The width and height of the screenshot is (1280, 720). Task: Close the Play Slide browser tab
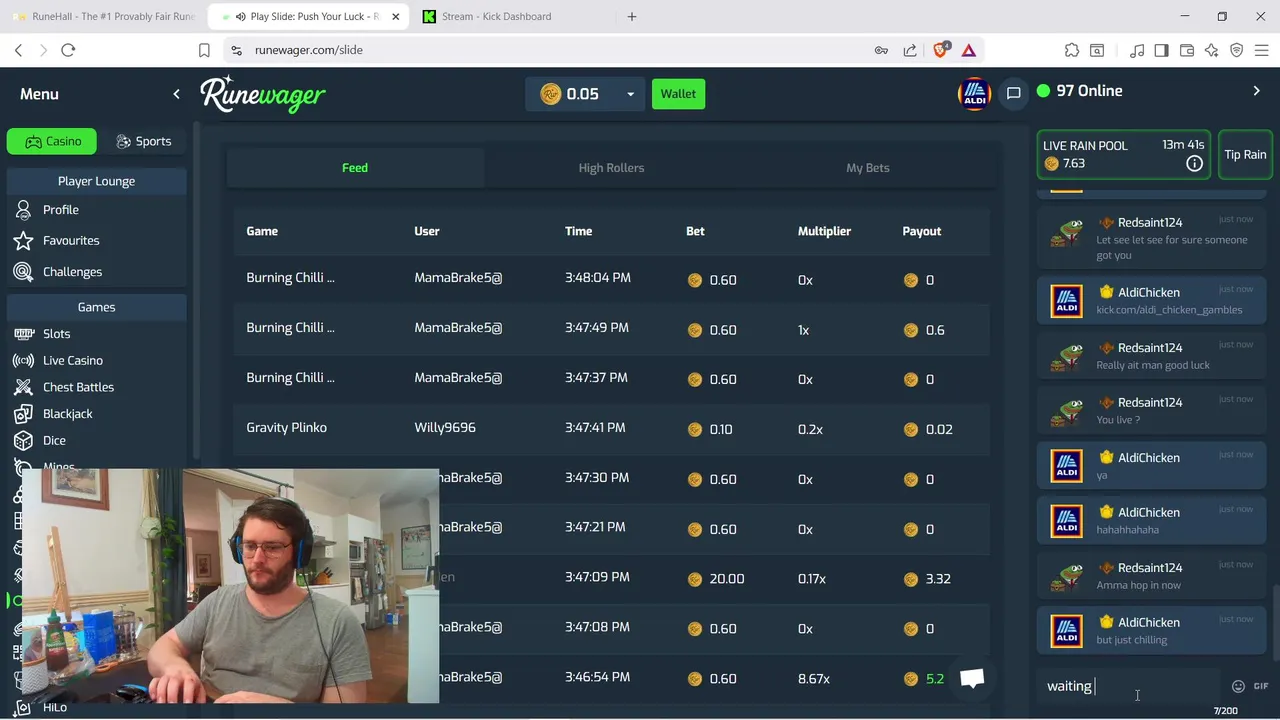(x=396, y=16)
